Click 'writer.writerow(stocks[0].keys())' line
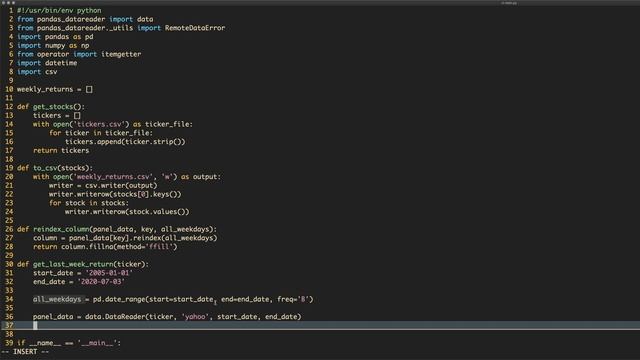This screenshot has height=360, width=640. pos(115,194)
